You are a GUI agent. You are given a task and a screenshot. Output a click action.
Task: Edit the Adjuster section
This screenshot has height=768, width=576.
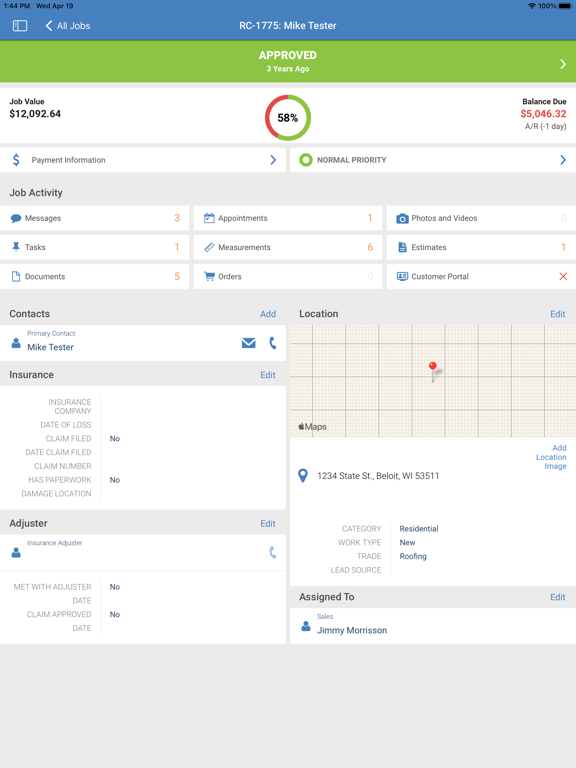(268, 524)
